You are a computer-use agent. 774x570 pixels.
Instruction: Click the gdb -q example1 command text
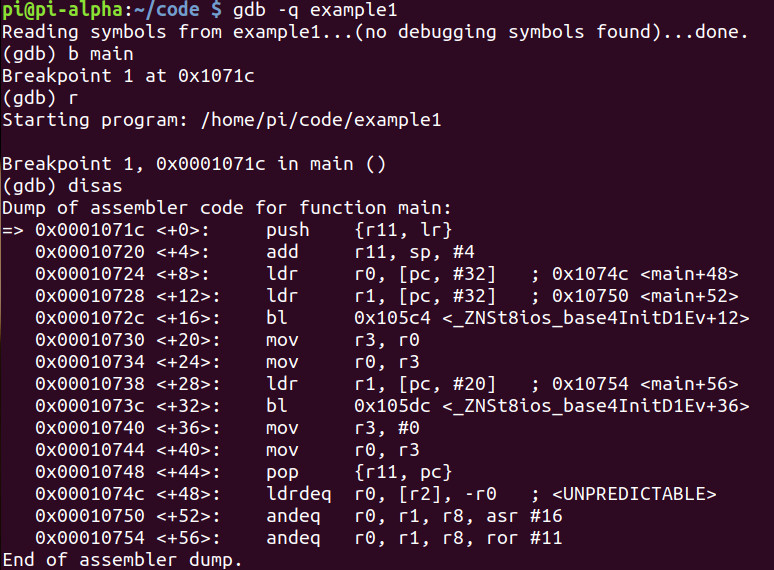coord(314,11)
